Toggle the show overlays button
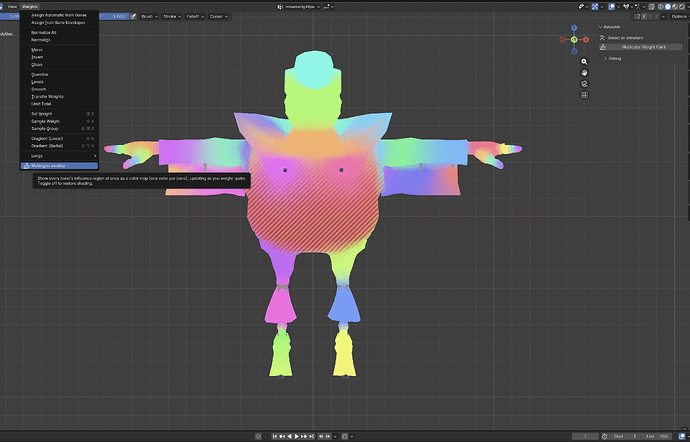 (x=612, y=7)
